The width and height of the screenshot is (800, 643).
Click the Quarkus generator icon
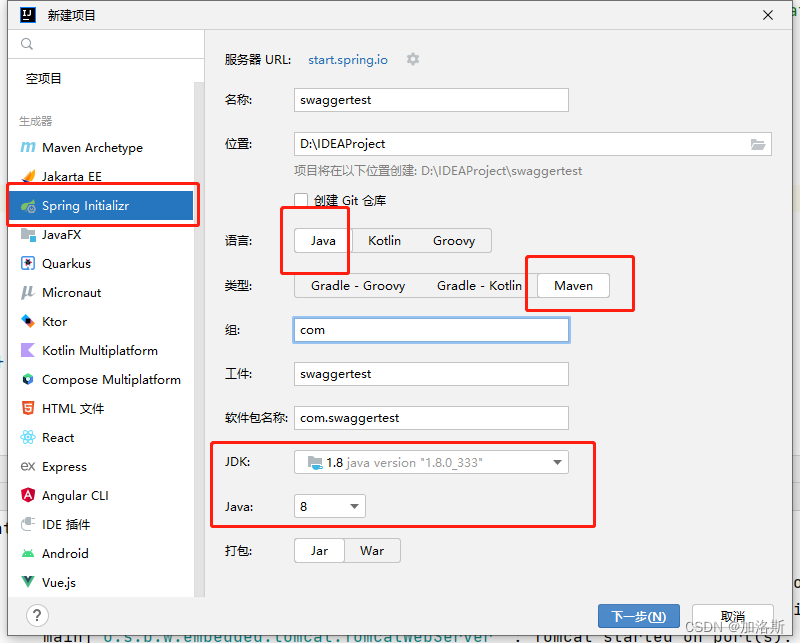click(28, 264)
